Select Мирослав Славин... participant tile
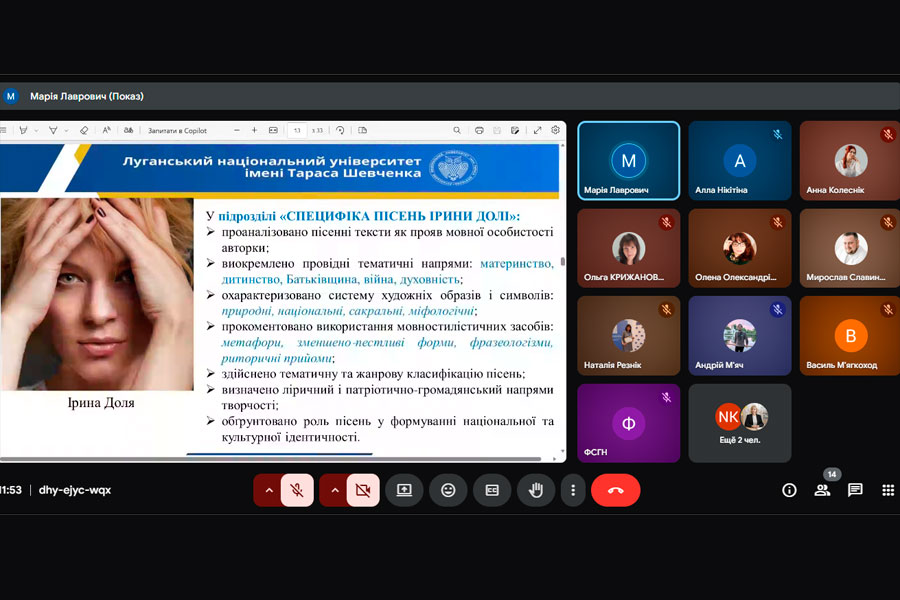This screenshot has width=900, height=600. pos(850,248)
